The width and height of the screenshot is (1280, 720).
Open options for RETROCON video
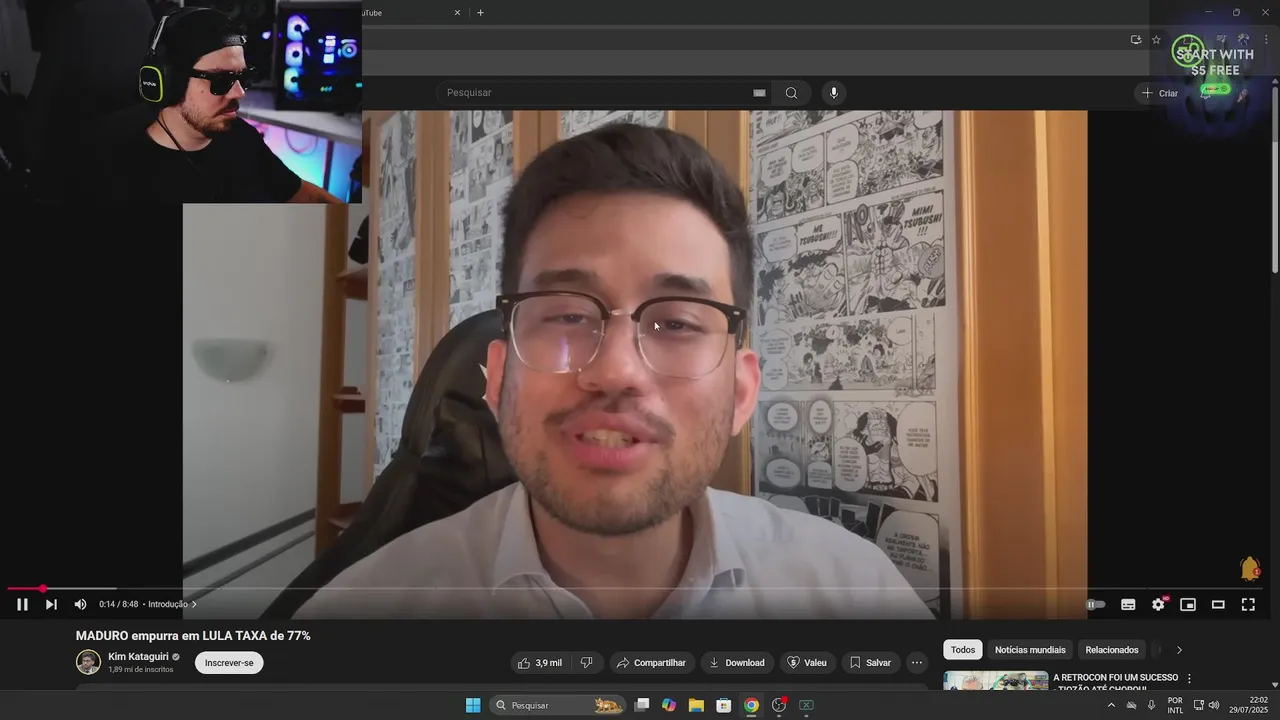(x=1189, y=678)
